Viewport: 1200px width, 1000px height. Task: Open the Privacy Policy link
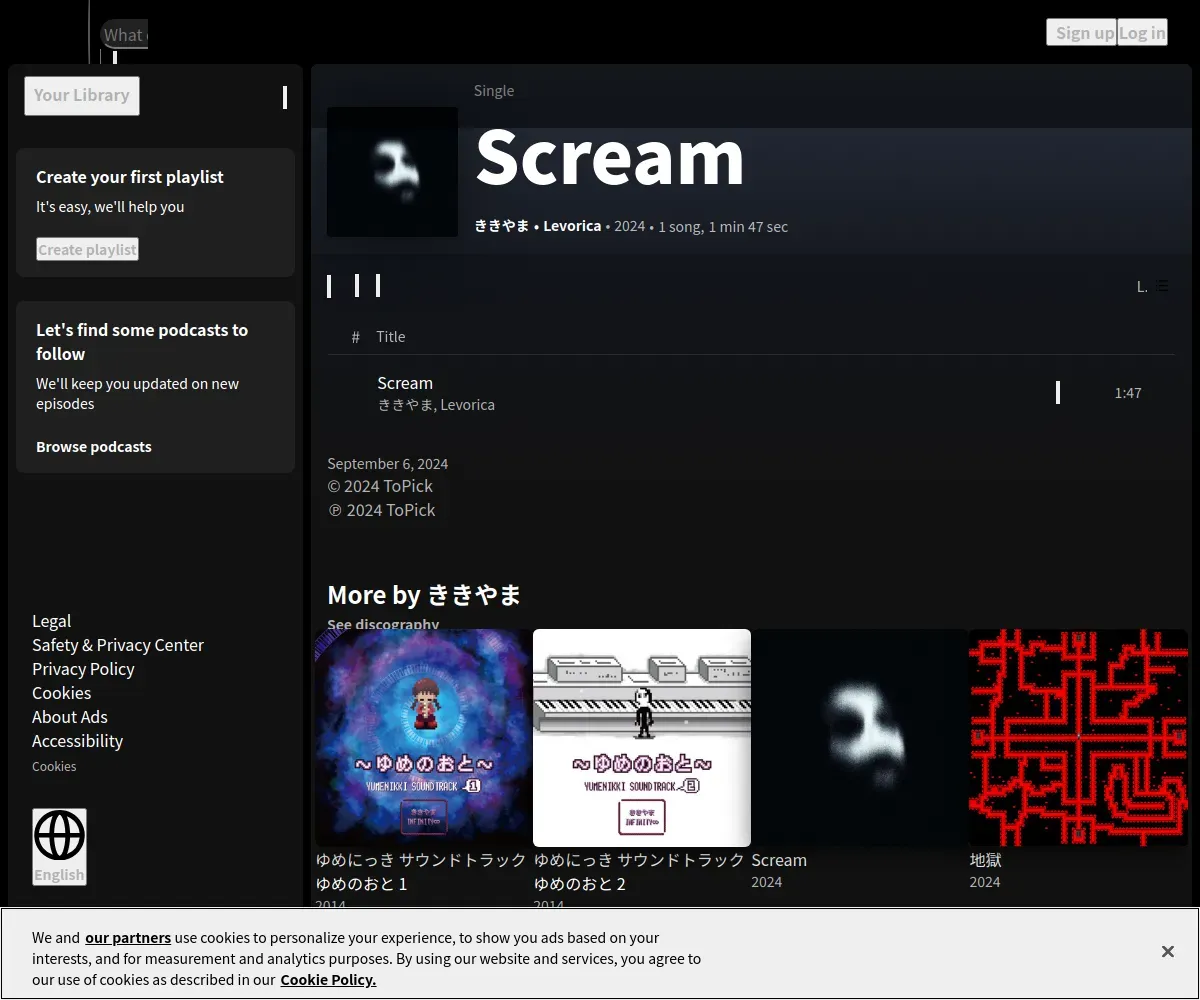83,669
